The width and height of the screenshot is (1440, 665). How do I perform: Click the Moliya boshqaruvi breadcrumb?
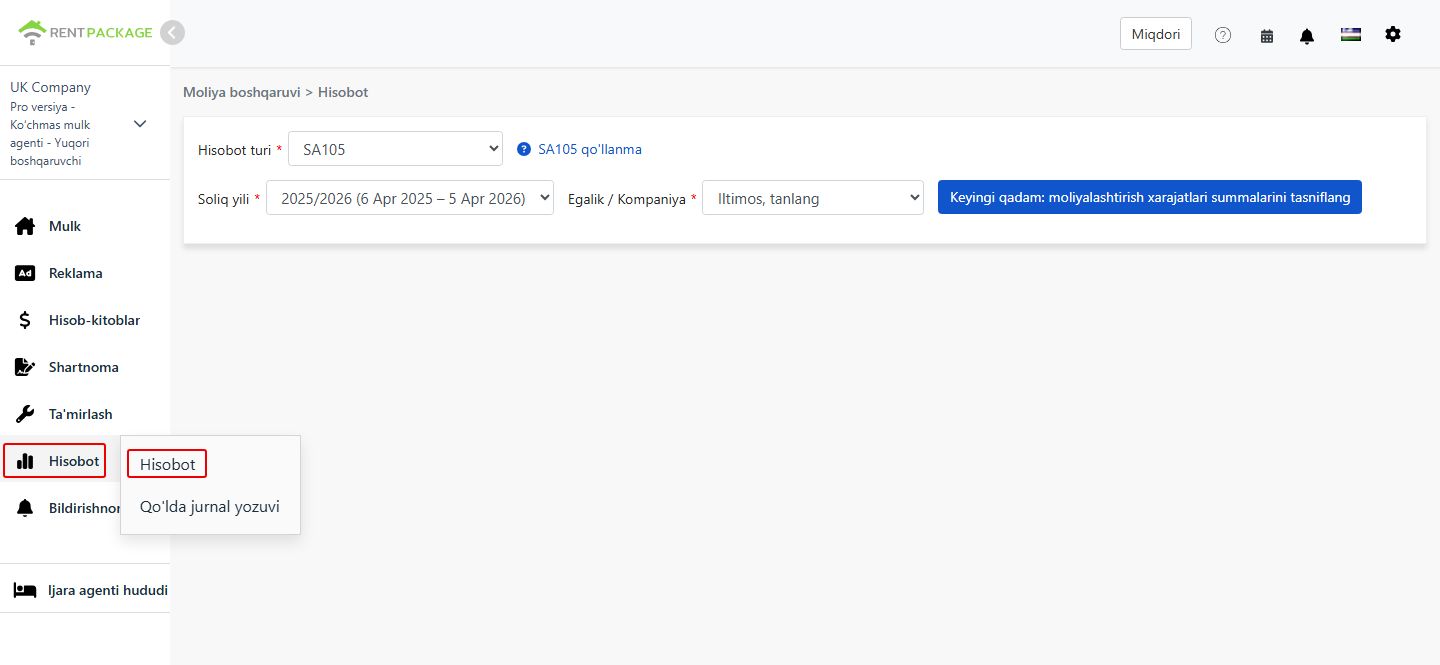pos(242,92)
